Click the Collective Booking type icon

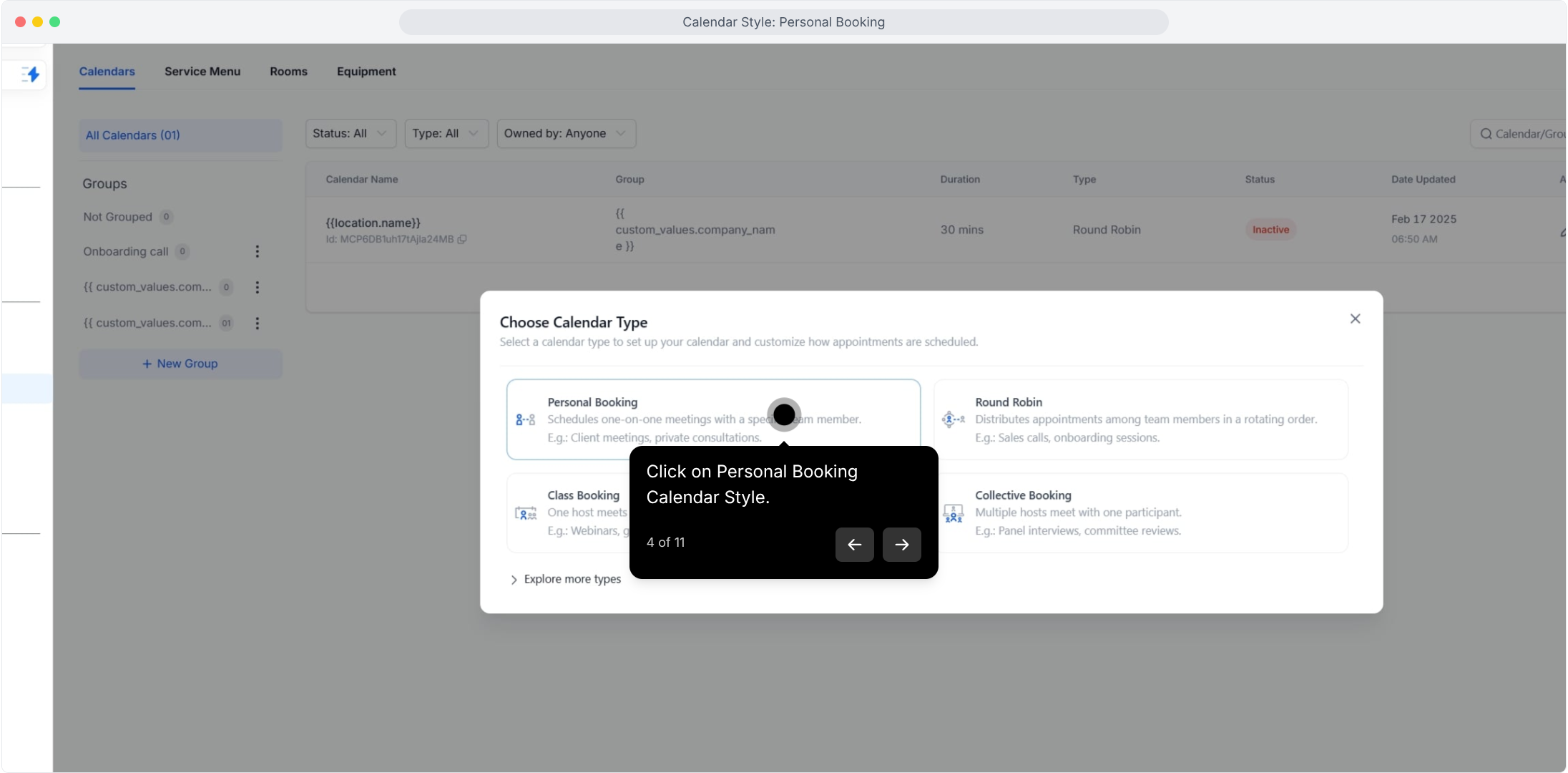(x=953, y=513)
